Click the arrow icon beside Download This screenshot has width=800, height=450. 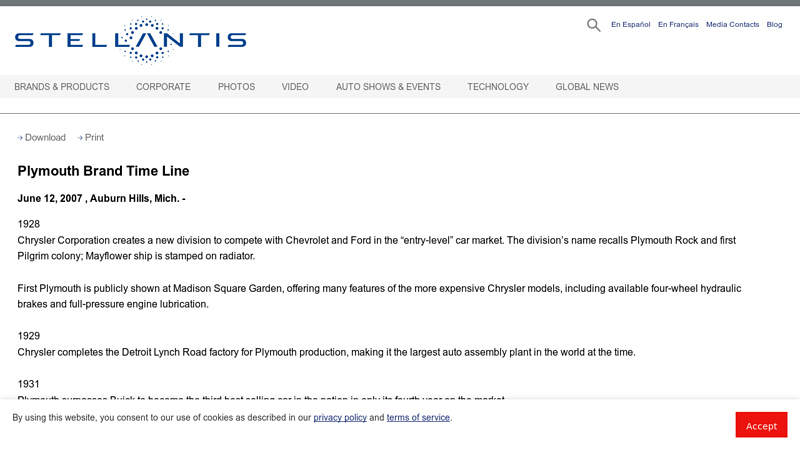pyautogui.click(x=20, y=138)
